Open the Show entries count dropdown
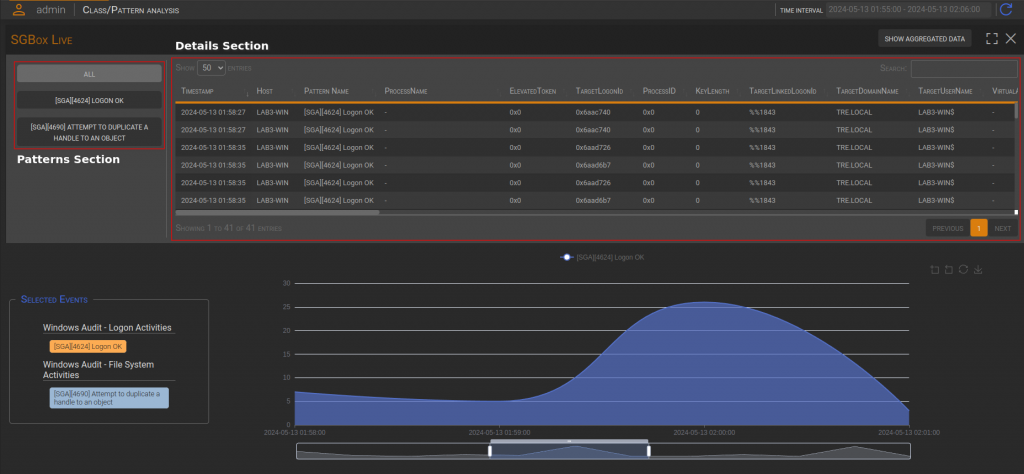 click(211, 68)
